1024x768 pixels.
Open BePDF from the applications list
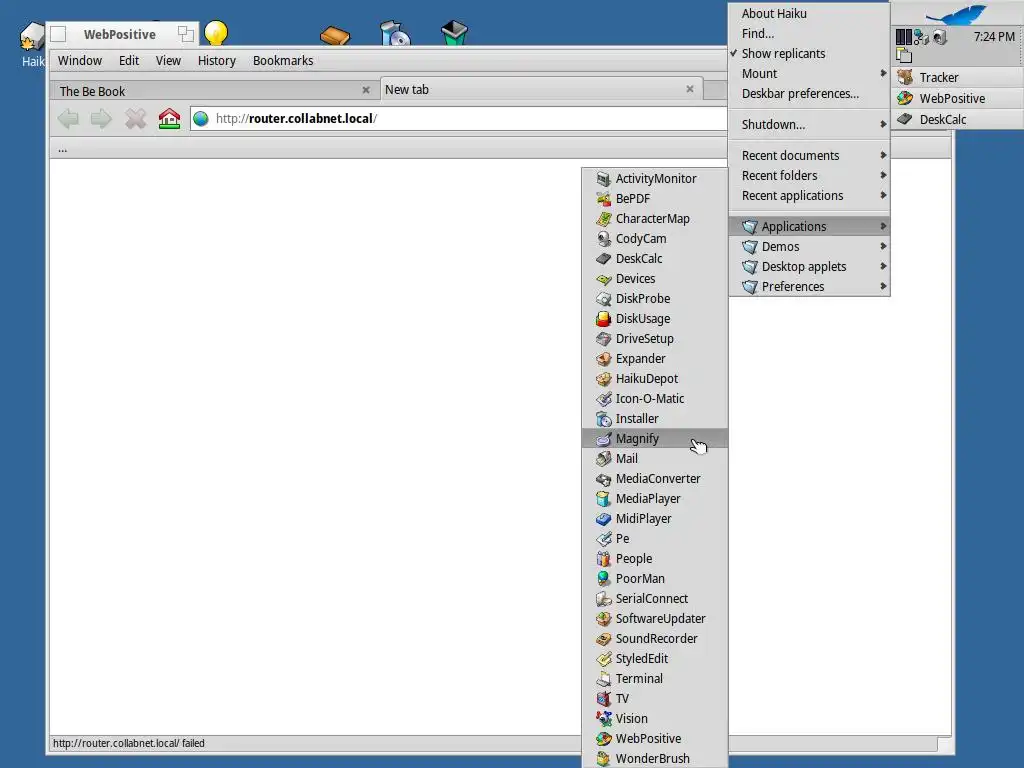click(x=654, y=199)
